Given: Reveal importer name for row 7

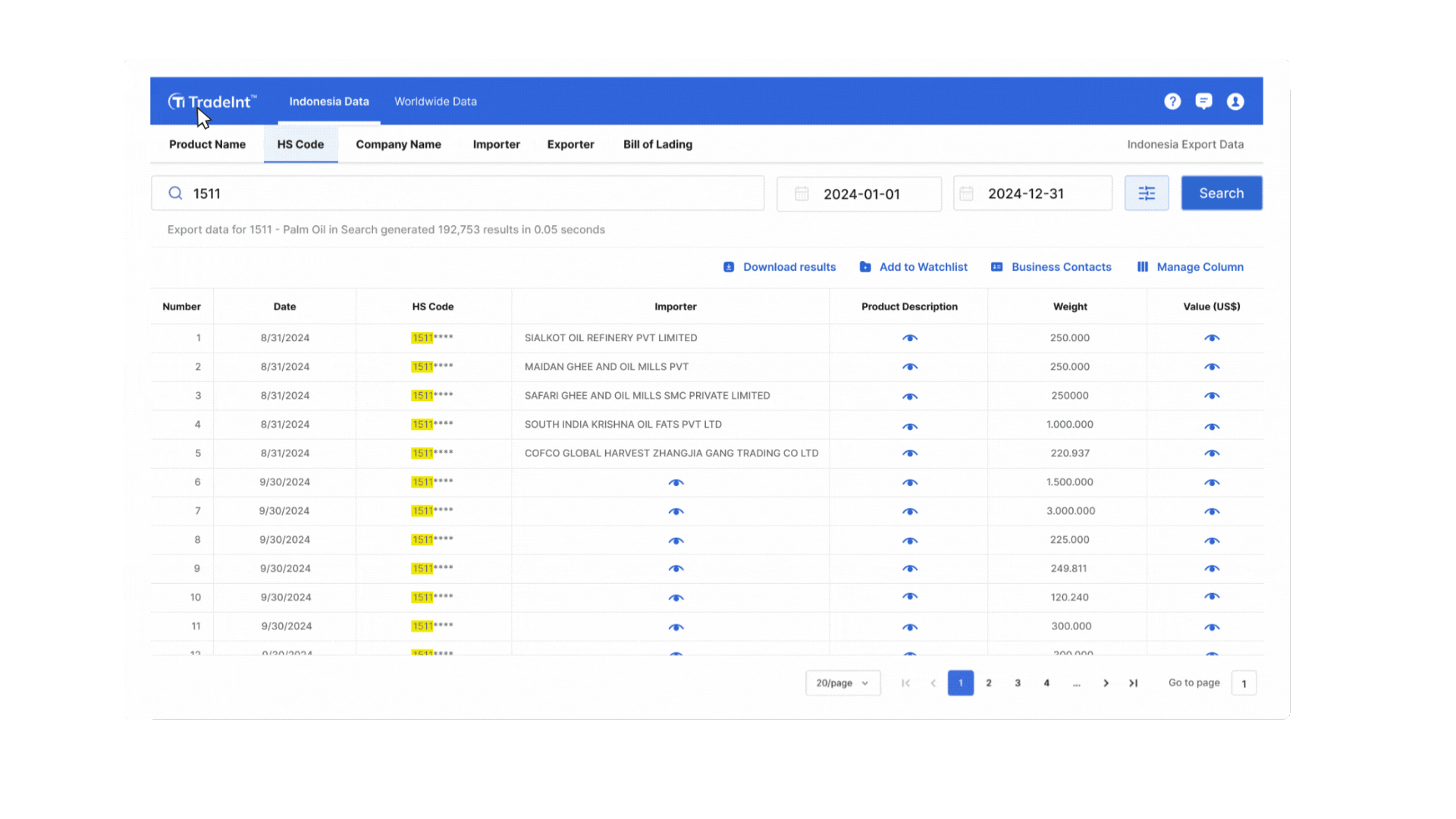Looking at the screenshot, I should pyautogui.click(x=676, y=511).
